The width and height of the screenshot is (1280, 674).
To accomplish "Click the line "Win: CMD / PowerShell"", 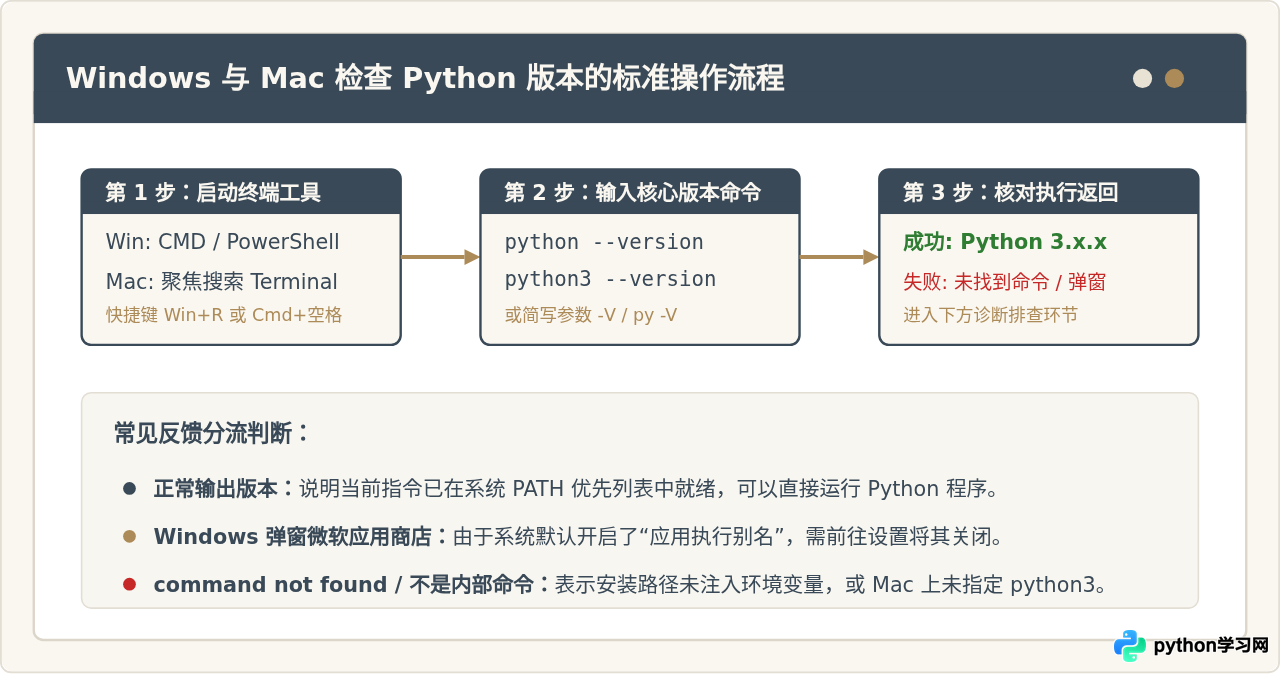I will (x=222, y=242).
